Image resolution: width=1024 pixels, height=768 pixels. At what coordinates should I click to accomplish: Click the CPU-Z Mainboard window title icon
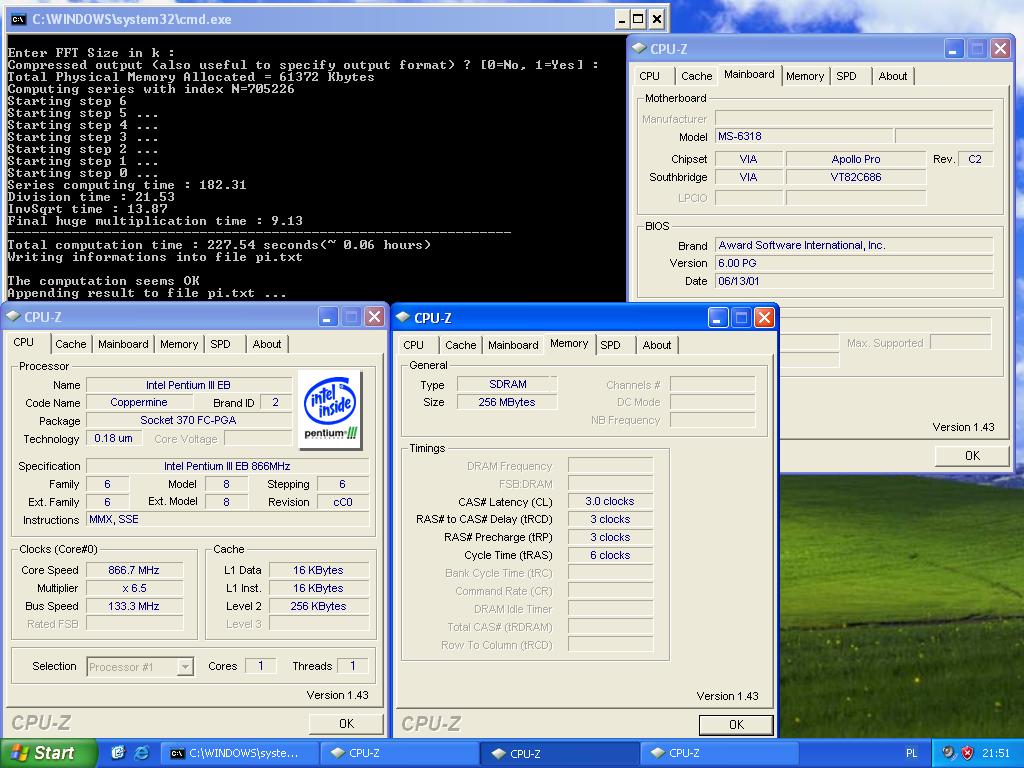pos(639,48)
